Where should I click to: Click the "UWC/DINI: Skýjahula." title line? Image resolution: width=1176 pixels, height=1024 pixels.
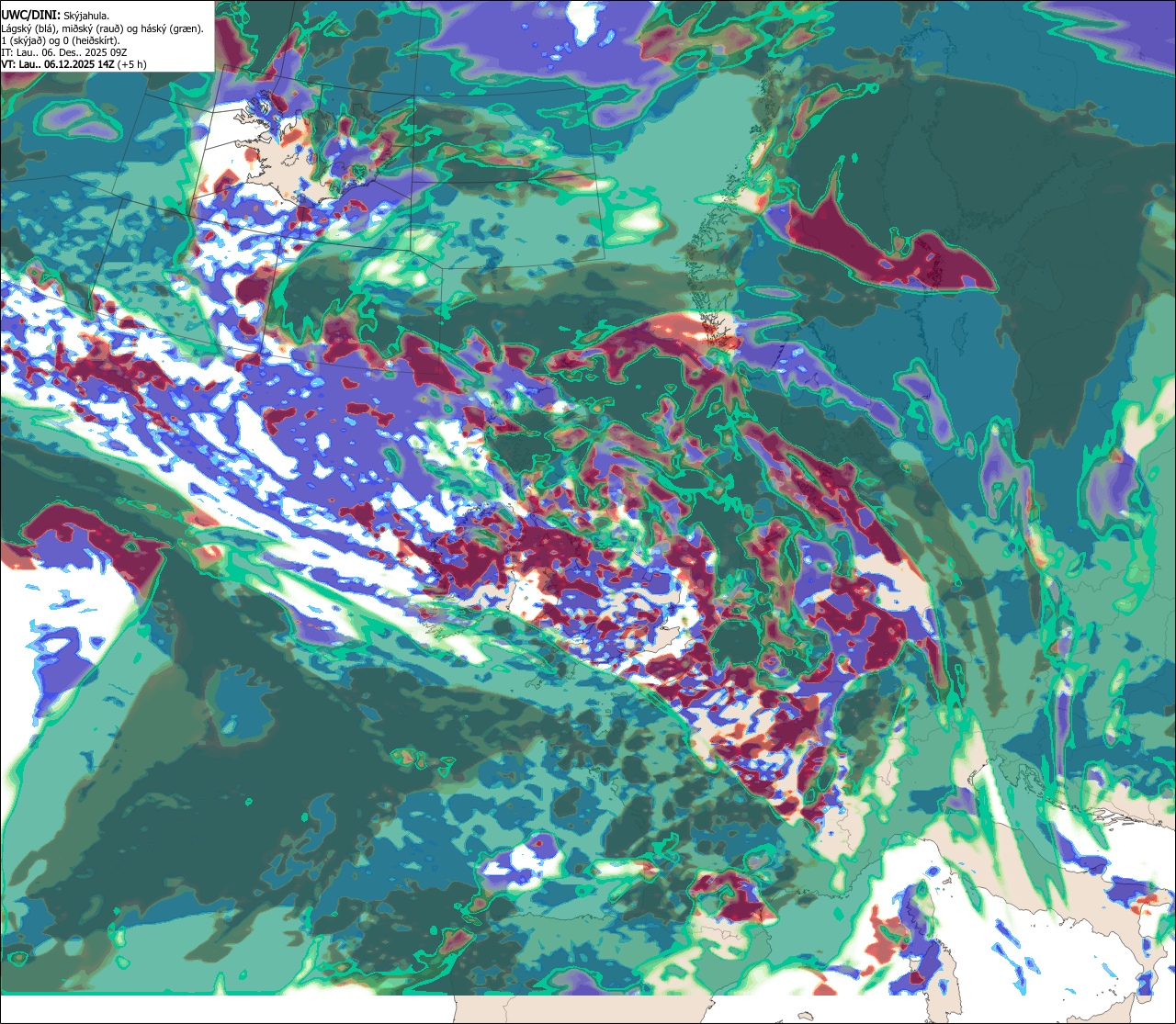pyautogui.click(x=55, y=15)
